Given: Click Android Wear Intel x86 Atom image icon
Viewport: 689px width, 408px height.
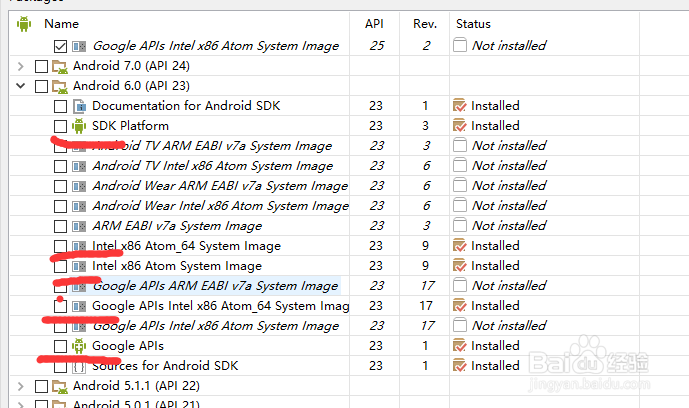Looking at the screenshot, I should pos(79,206).
